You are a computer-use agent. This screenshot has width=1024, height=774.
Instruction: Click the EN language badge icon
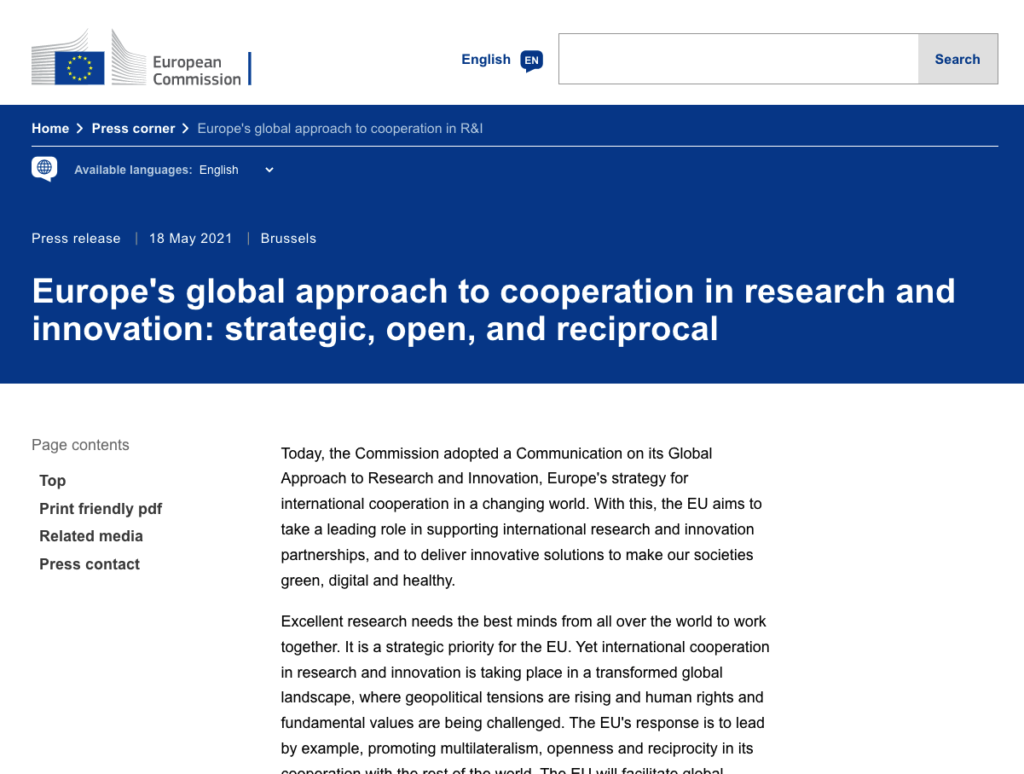tap(532, 61)
